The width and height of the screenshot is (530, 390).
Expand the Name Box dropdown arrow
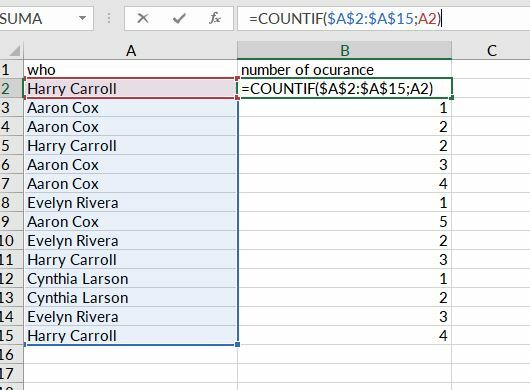click(x=82, y=18)
